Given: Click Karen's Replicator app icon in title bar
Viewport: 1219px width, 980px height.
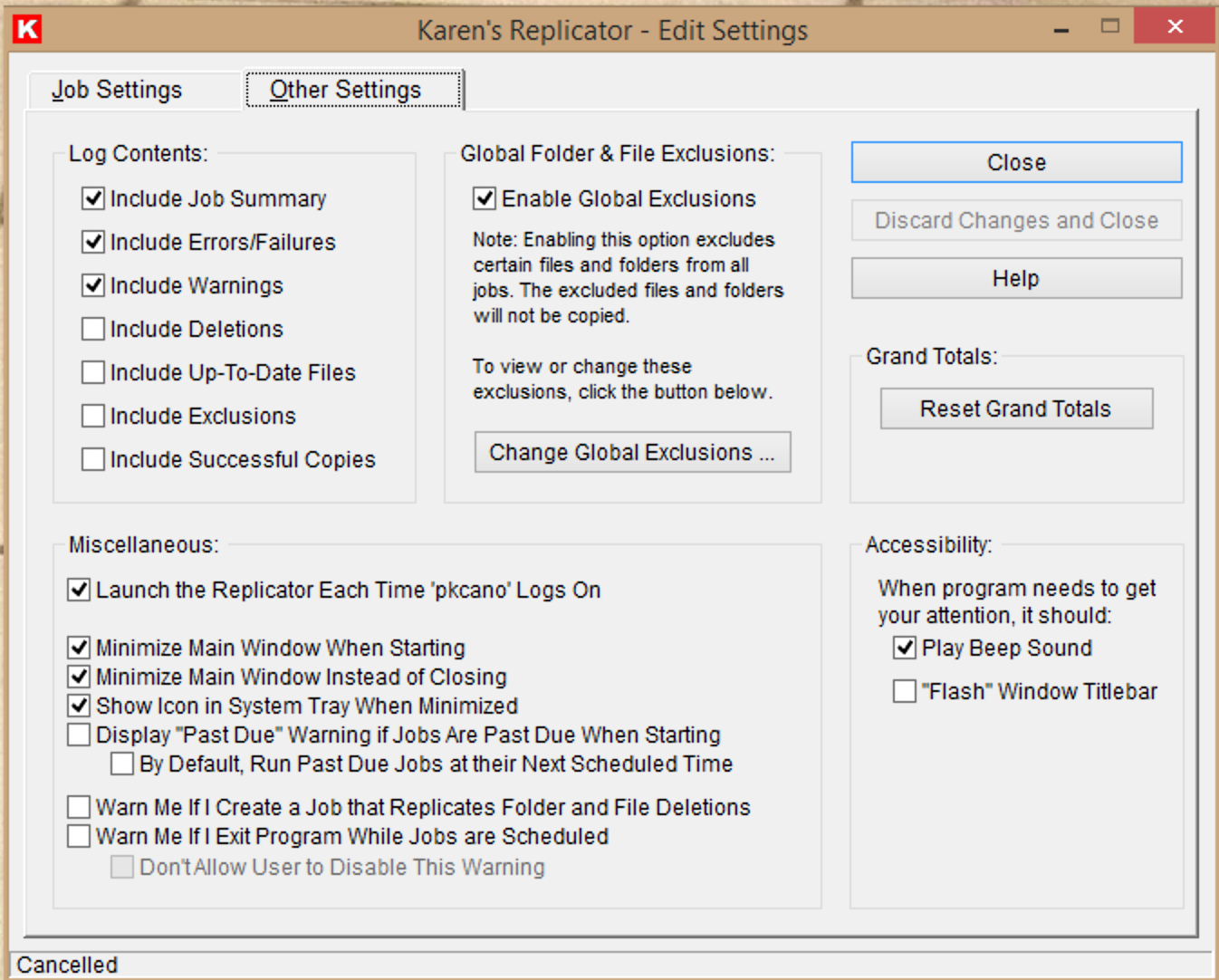Looking at the screenshot, I should (27, 29).
